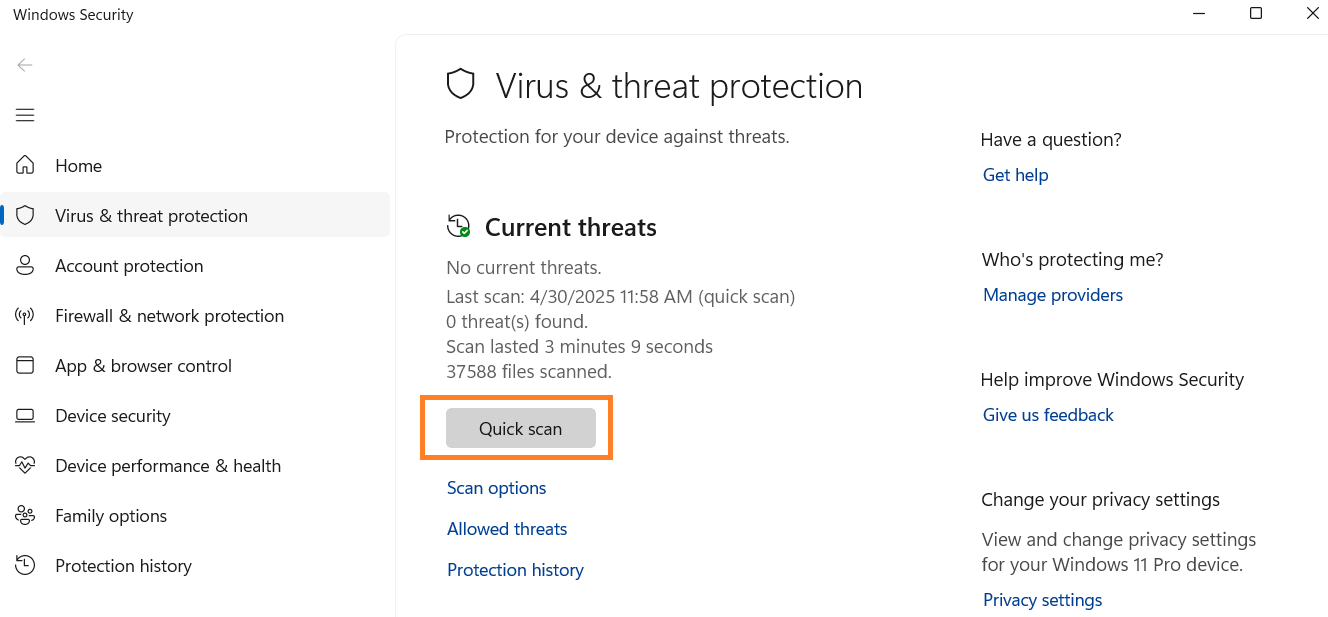The image size is (1328, 617).
Task: Expand the hamburger navigation menu
Action: click(25, 115)
